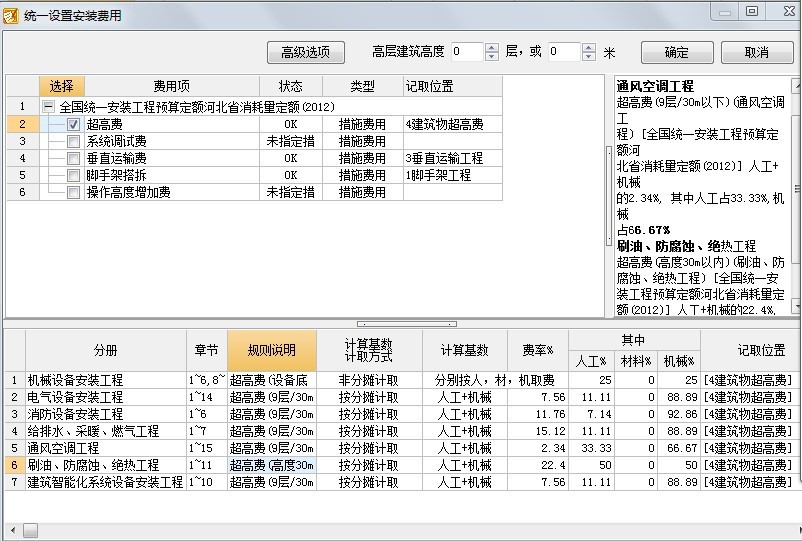Click rate value 11.76
802x541 pixels.
click(x=538, y=414)
